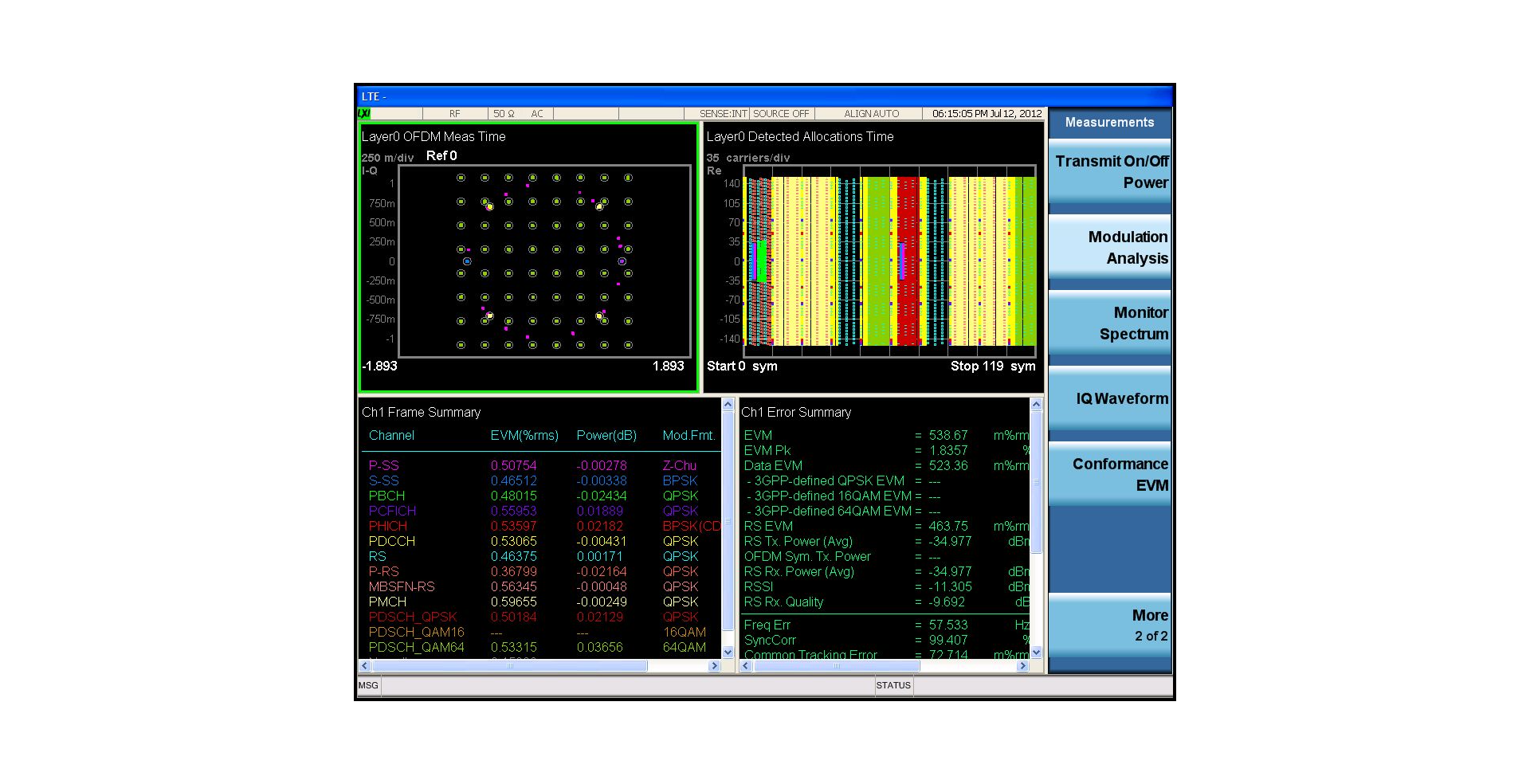Open the Conformance EVM measurement
This screenshot has height=784, width=1530.
[1110, 474]
